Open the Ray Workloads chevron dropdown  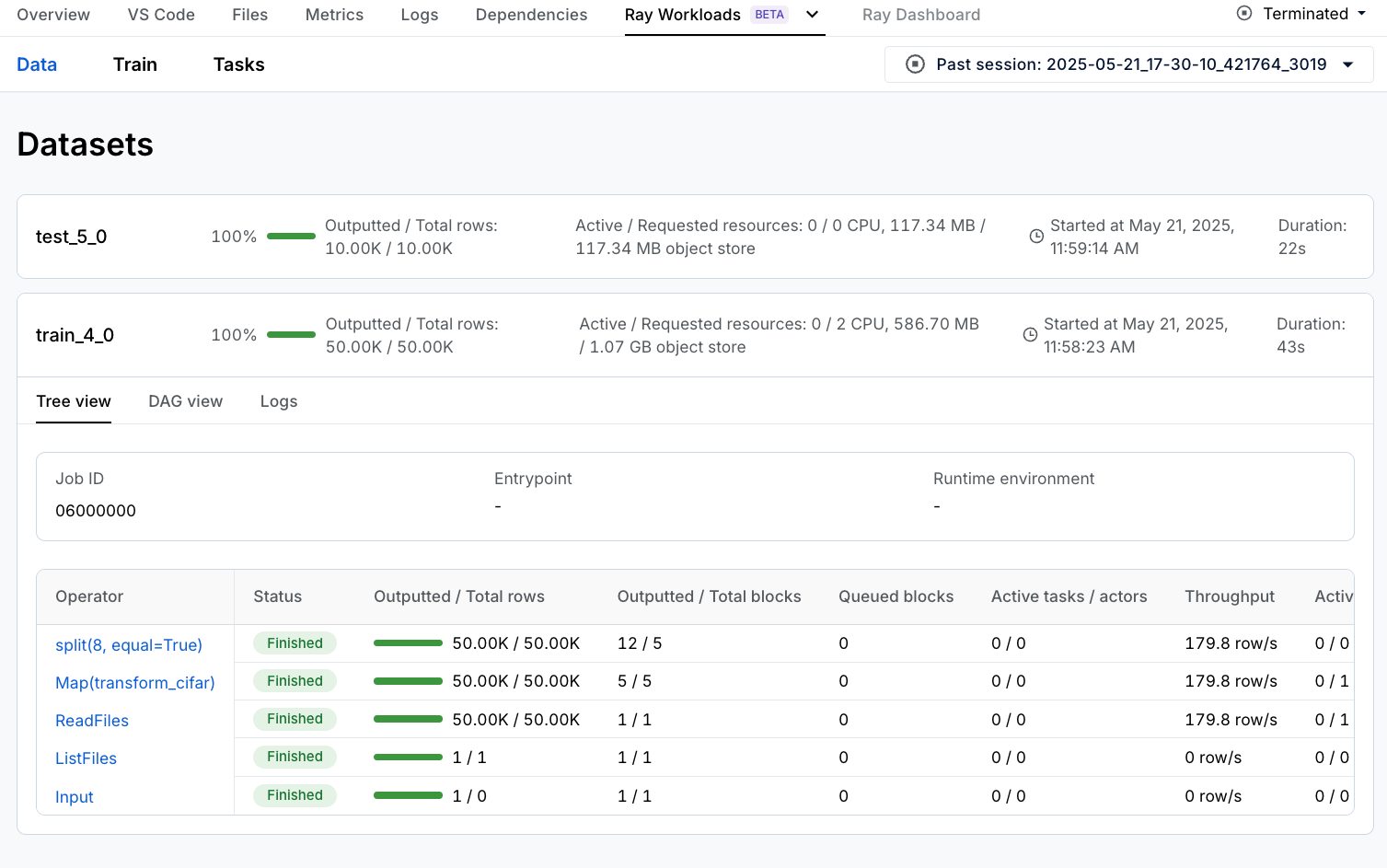812,15
